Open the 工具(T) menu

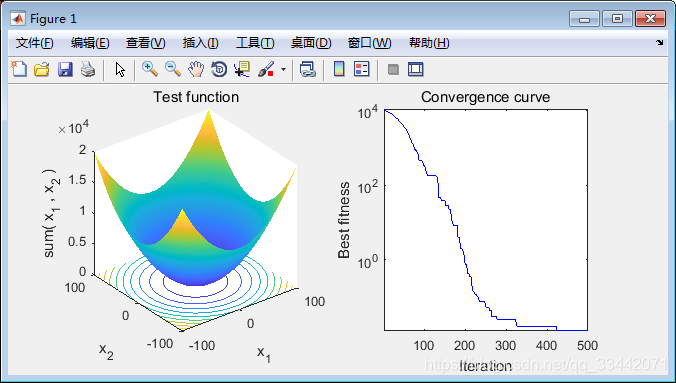(x=255, y=43)
